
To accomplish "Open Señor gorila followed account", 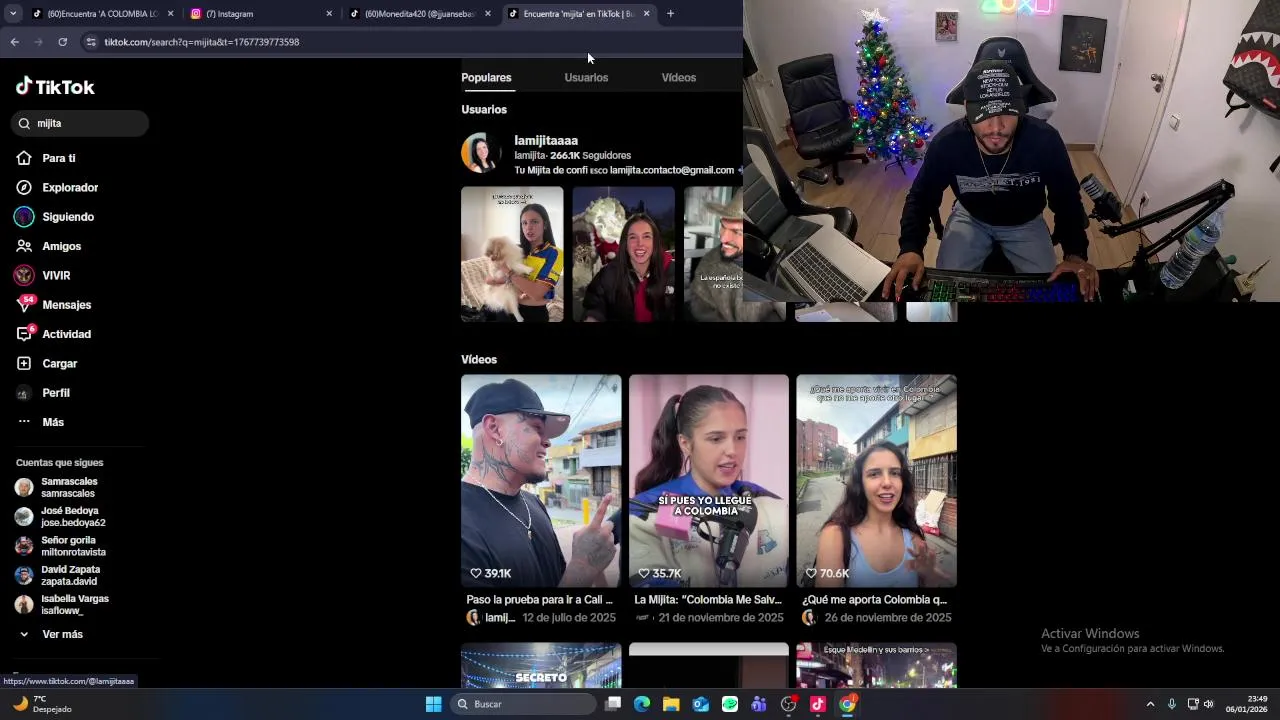I will 72,546.
